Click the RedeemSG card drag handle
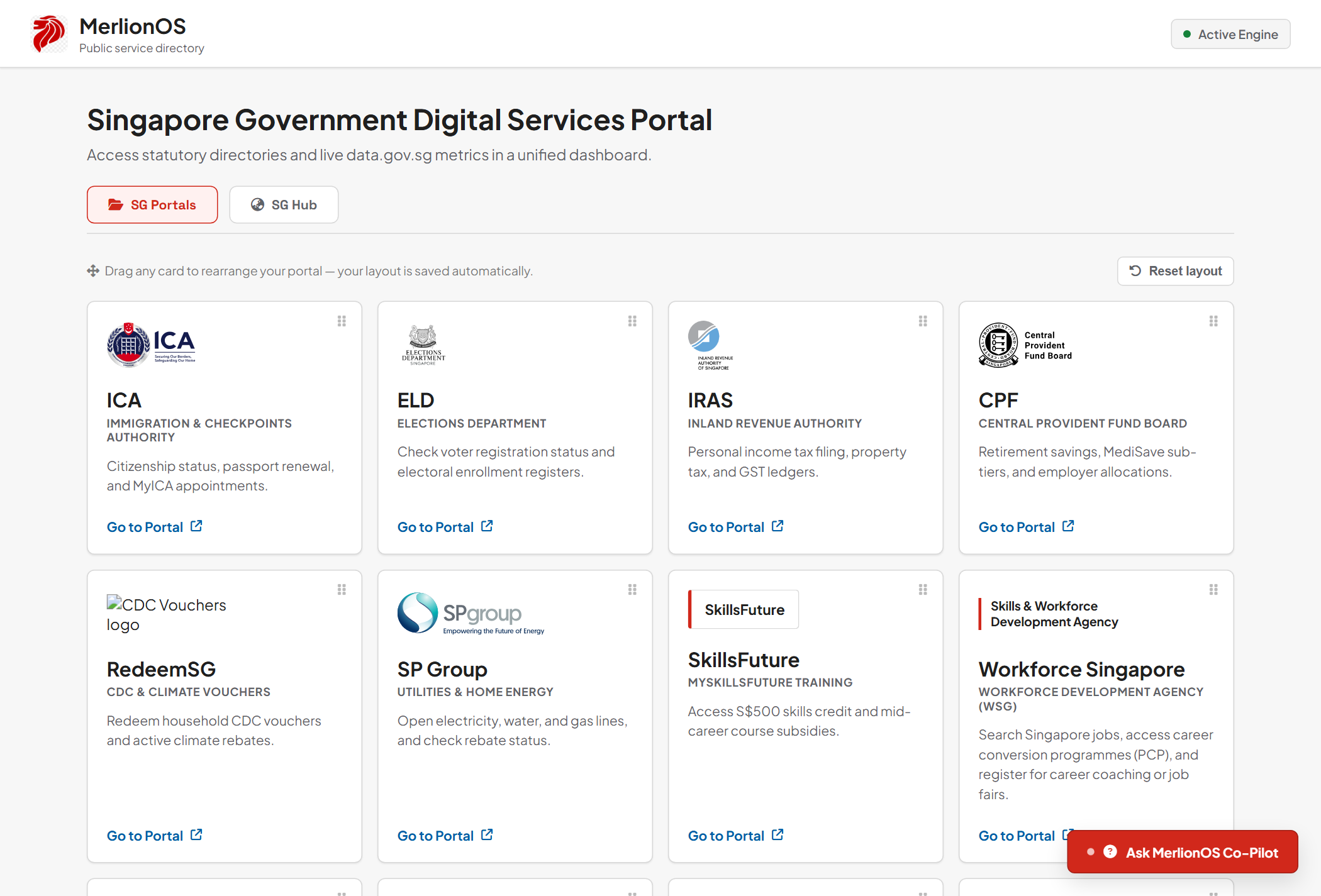Viewport: 1321px width, 896px height. 342,590
